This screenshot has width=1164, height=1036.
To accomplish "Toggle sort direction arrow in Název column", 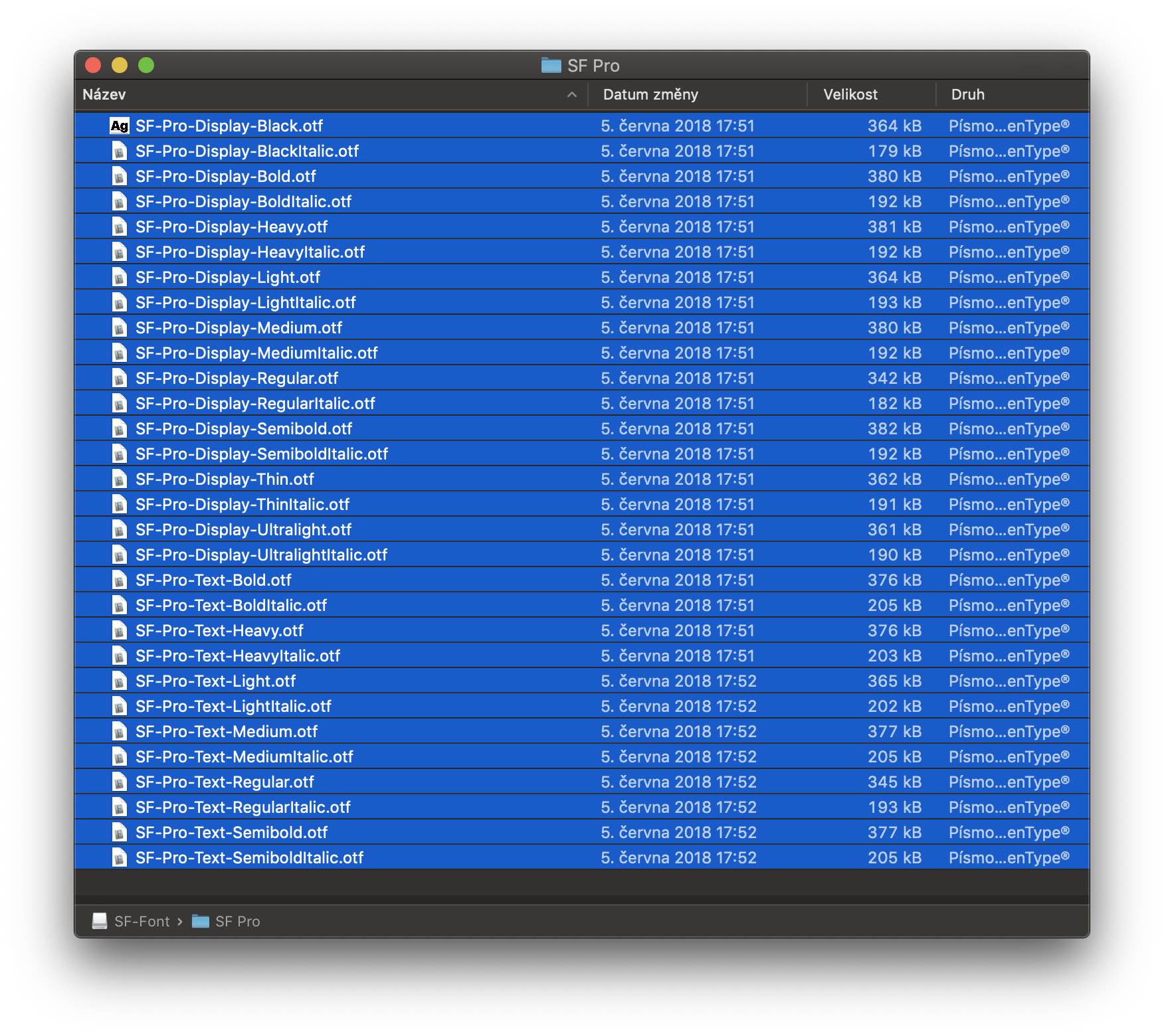I will click(572, 95).
